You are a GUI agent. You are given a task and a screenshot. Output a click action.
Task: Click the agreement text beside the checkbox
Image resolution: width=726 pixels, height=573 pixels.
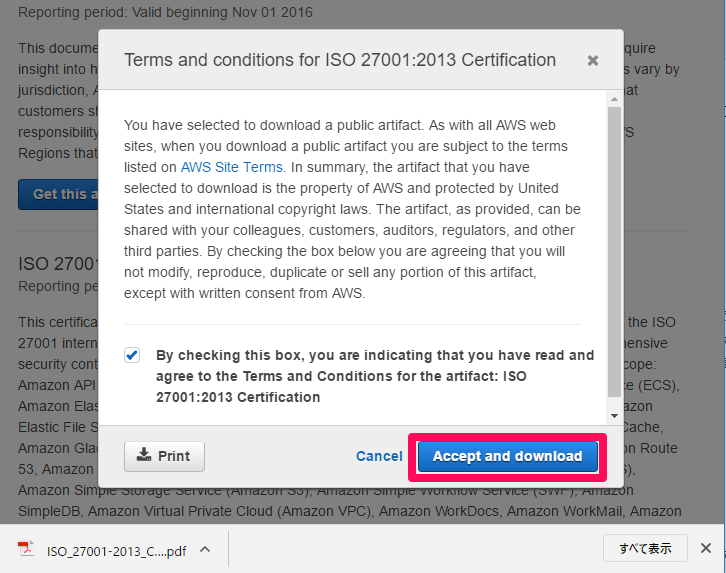pos(375,376)
